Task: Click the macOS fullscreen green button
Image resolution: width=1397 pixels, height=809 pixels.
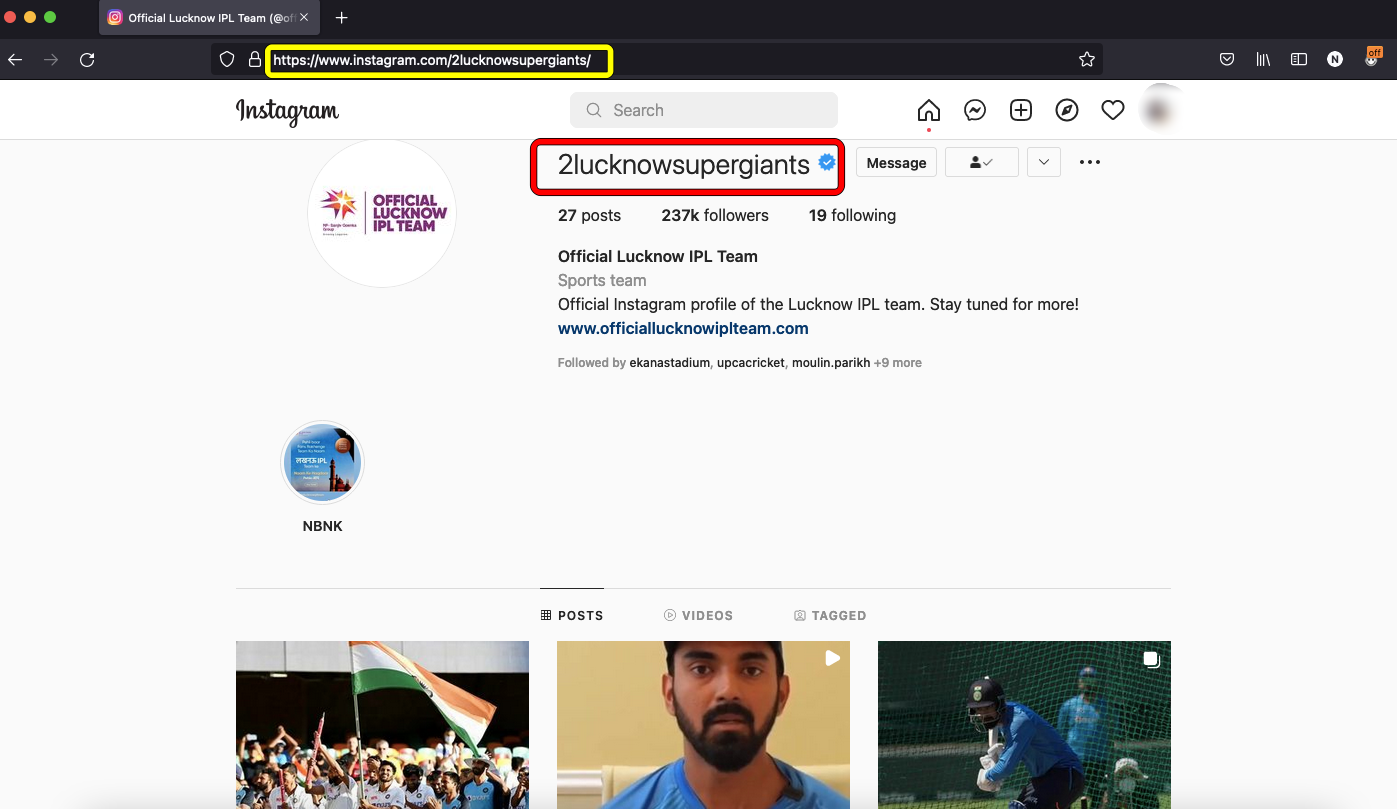Action: 50,18
